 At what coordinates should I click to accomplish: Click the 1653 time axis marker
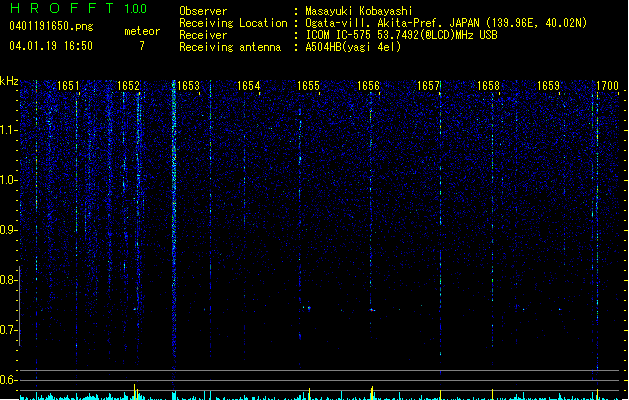(x=189, y=86)
